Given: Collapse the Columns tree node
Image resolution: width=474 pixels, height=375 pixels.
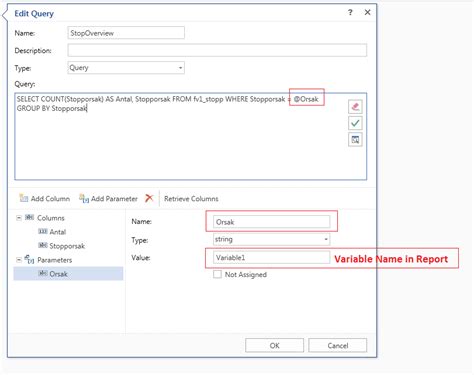Looking at the screenshot, I should (x=19, y=218).
